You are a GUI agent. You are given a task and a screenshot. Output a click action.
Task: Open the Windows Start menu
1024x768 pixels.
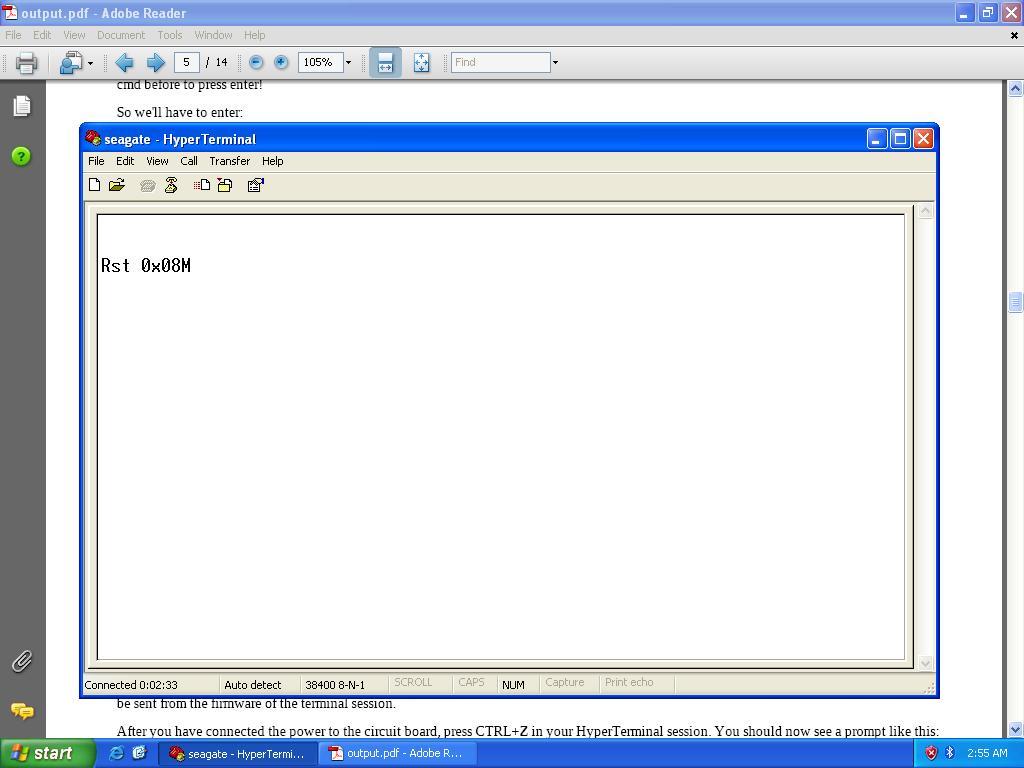[x=48, y=754]
